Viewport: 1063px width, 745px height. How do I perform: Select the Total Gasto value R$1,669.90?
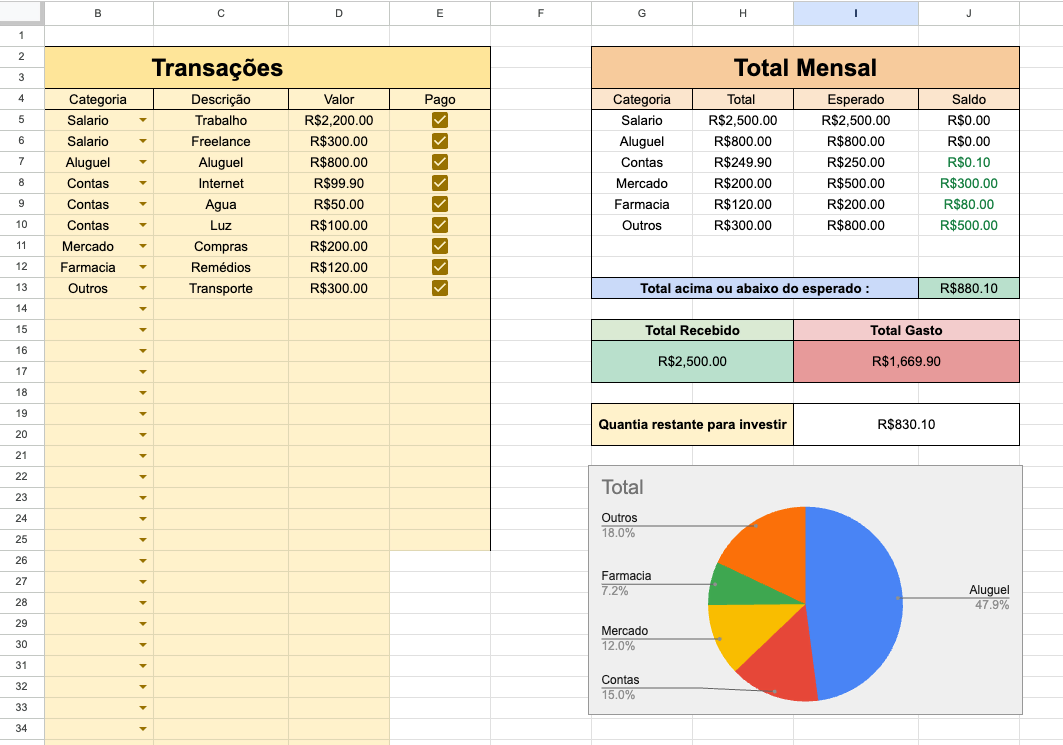click(x=906, y=361)
